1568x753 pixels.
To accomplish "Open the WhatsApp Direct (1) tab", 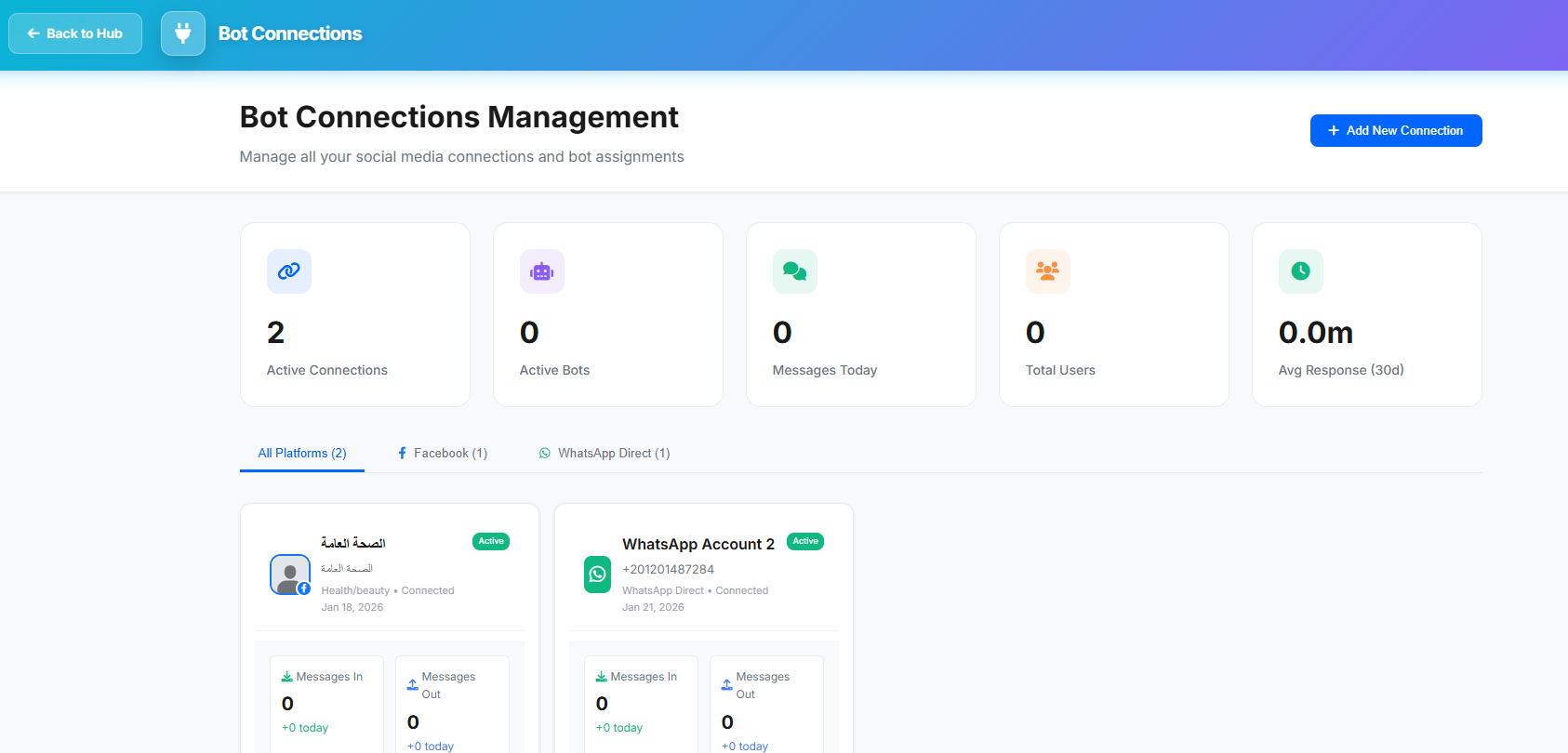I will point(605,454).
